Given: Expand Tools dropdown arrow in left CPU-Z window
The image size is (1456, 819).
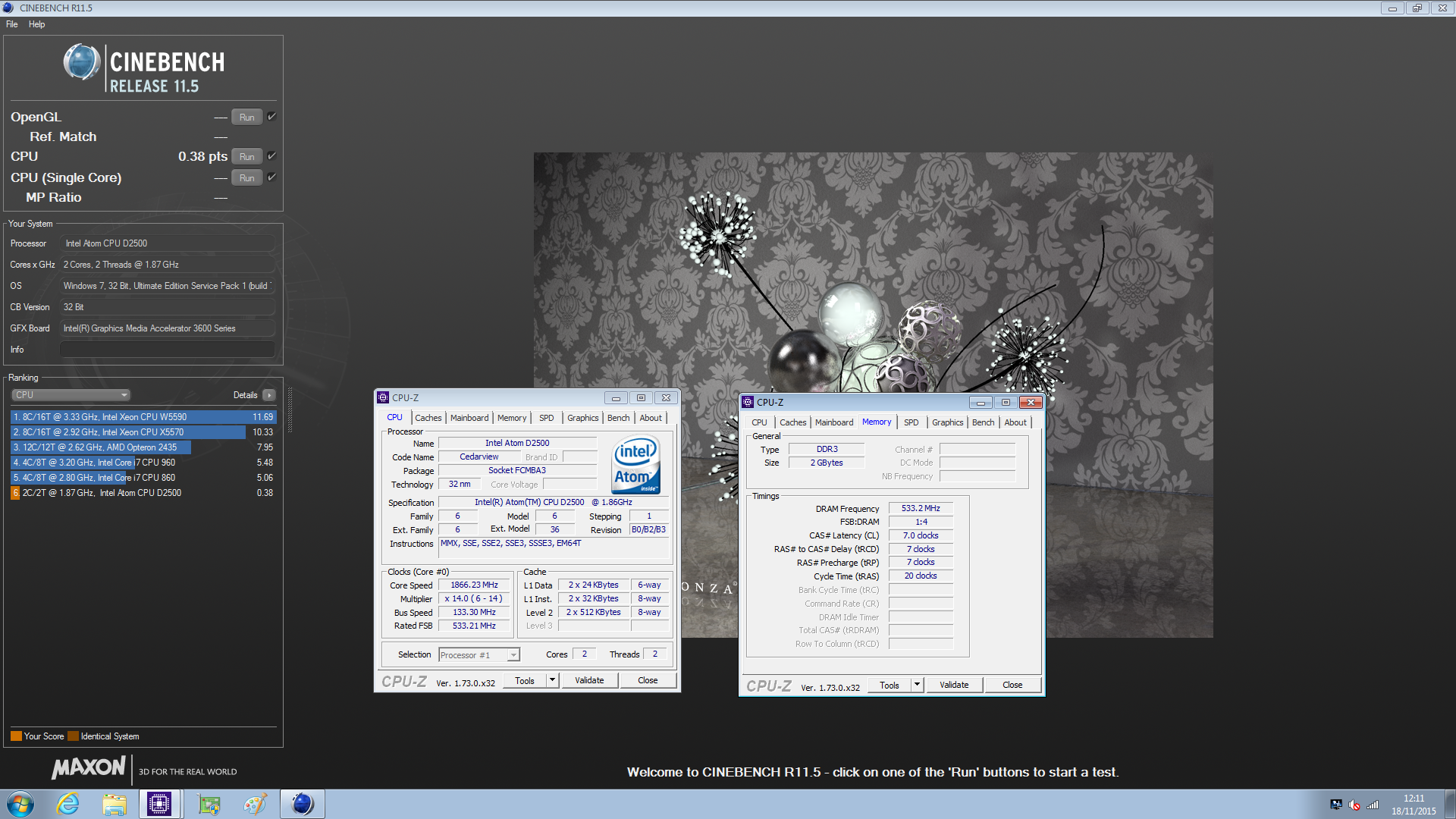Looking at the screenshot, I should [x=553, y=681].
